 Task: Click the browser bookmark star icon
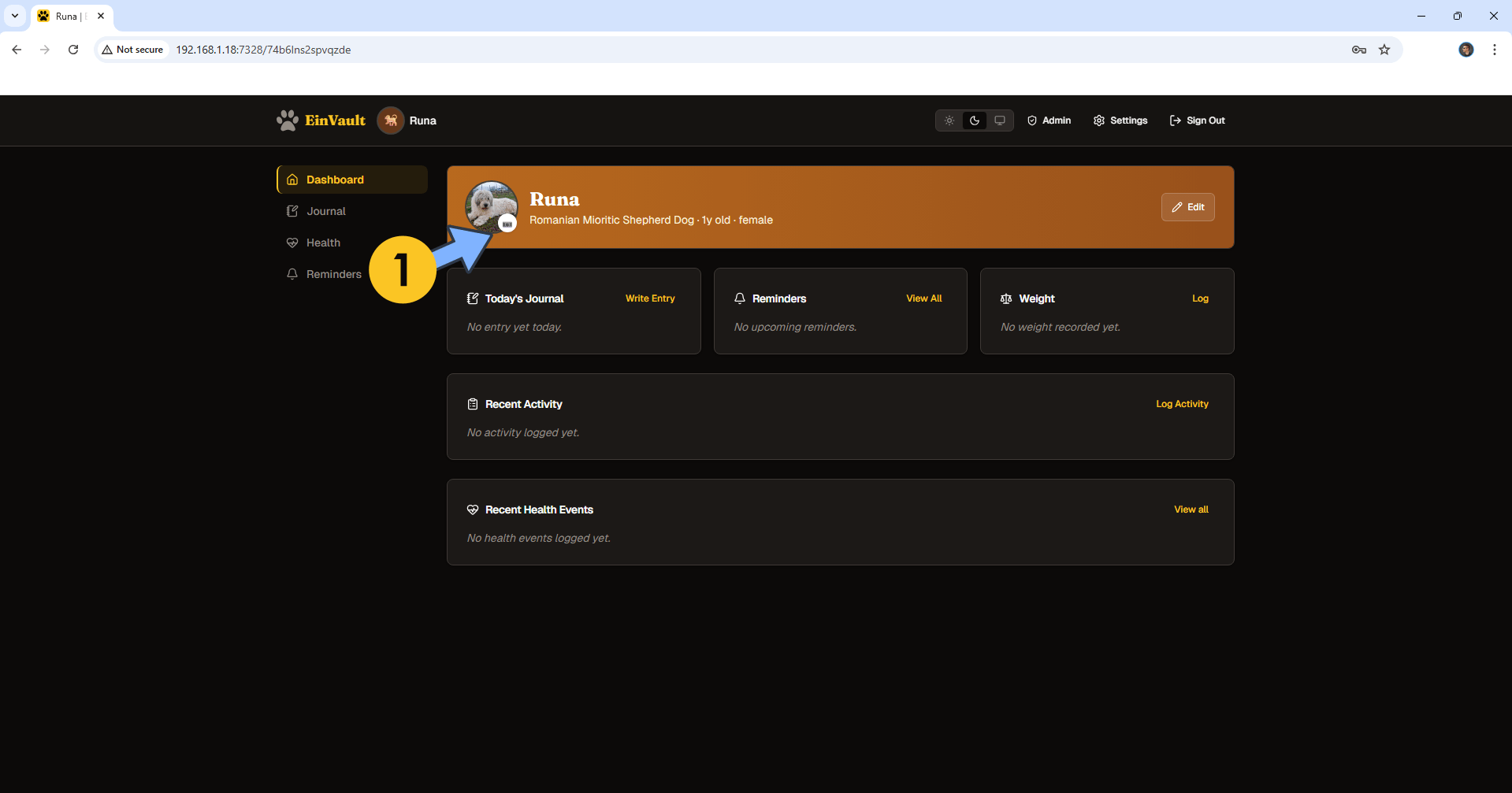point(1384,50)
